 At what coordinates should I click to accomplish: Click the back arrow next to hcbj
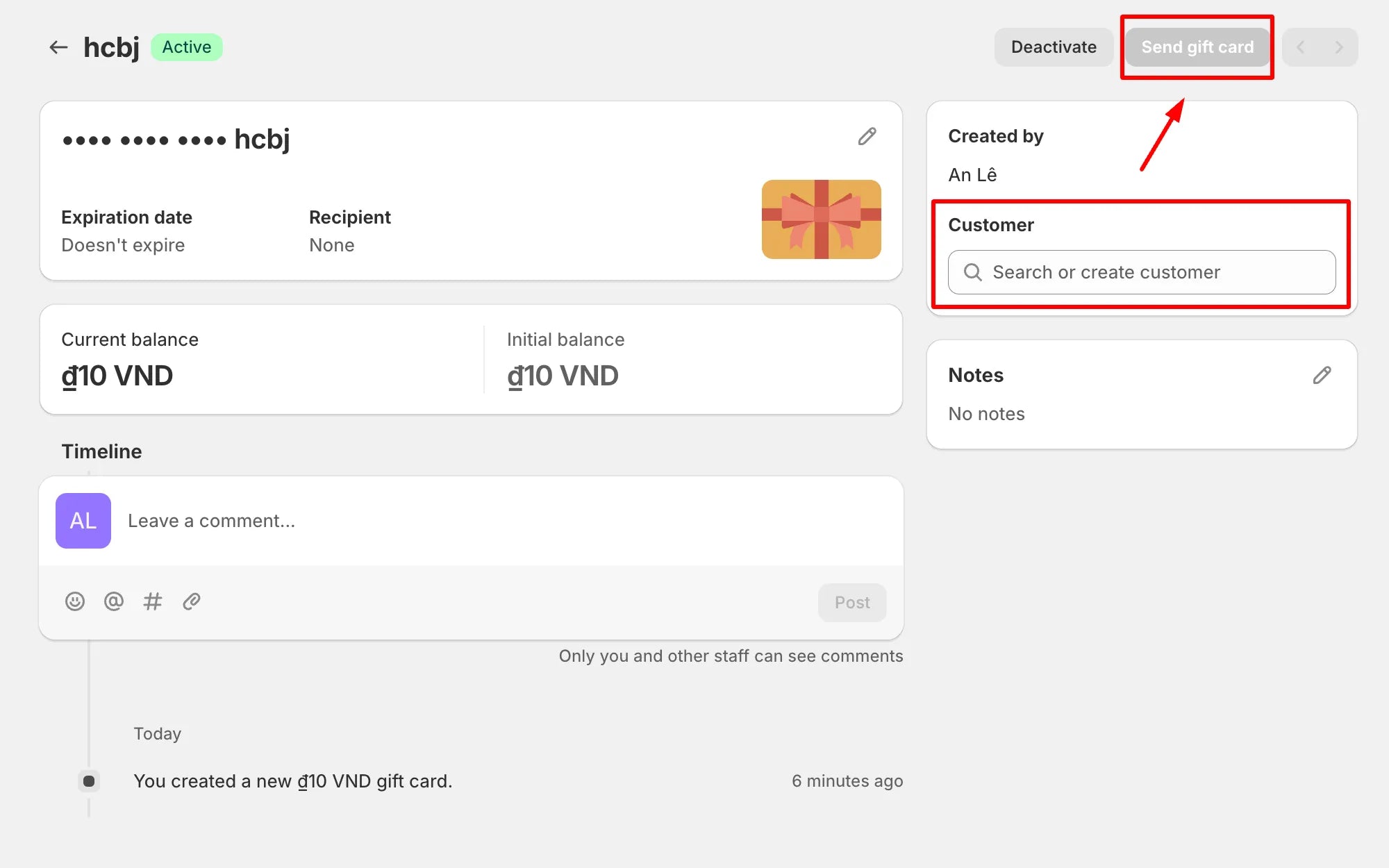coord(58,47)
